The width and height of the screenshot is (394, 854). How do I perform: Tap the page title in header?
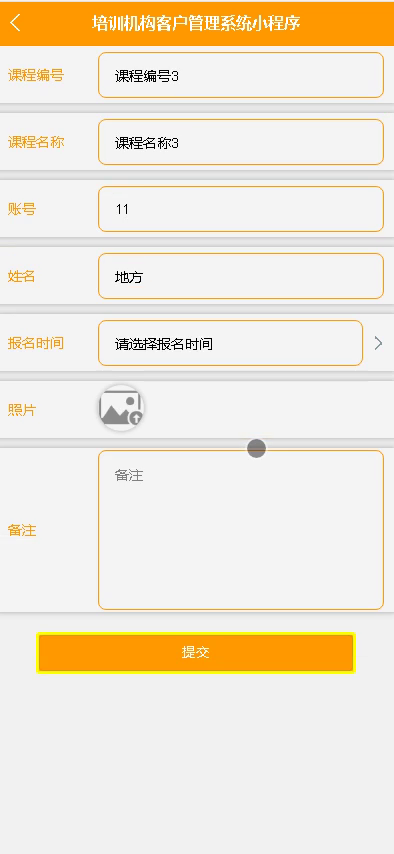(196, 23)
